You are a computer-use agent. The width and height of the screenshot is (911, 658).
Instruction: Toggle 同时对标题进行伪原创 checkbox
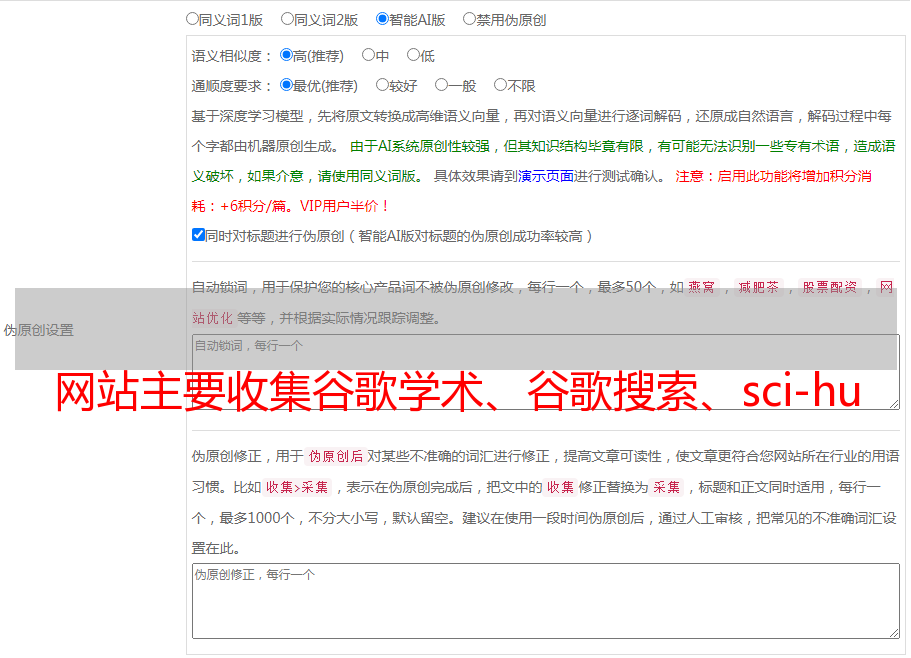(198, 235)
